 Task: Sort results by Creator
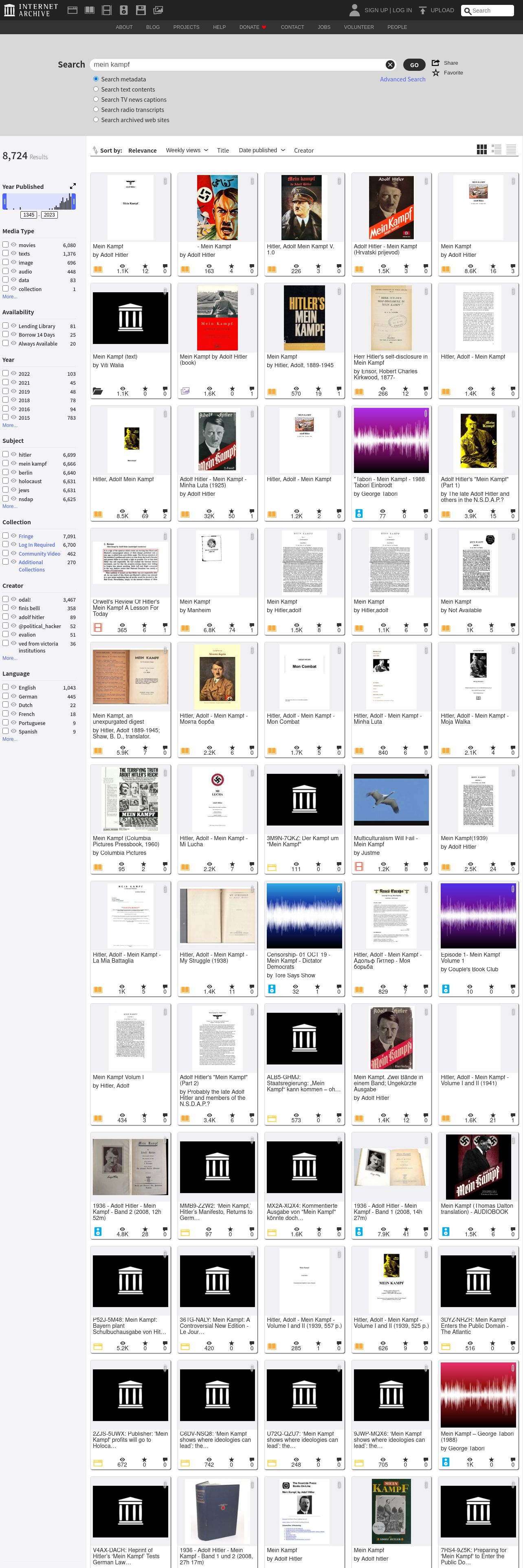coord(304,150)
